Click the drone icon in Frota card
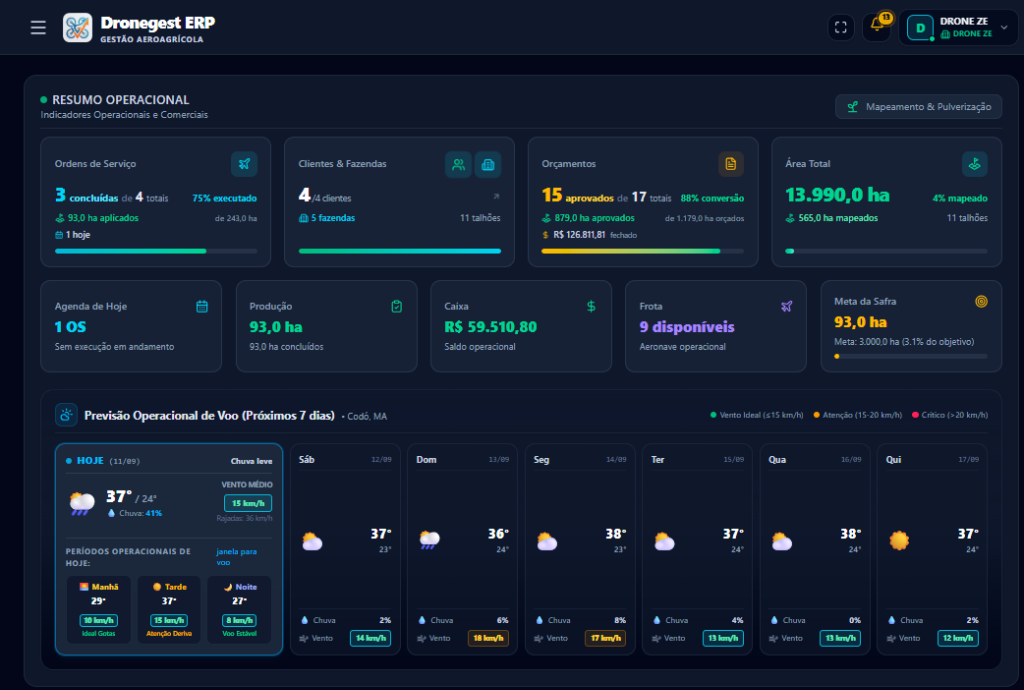Screen dimensions: 1024x690 coord(786,306)
